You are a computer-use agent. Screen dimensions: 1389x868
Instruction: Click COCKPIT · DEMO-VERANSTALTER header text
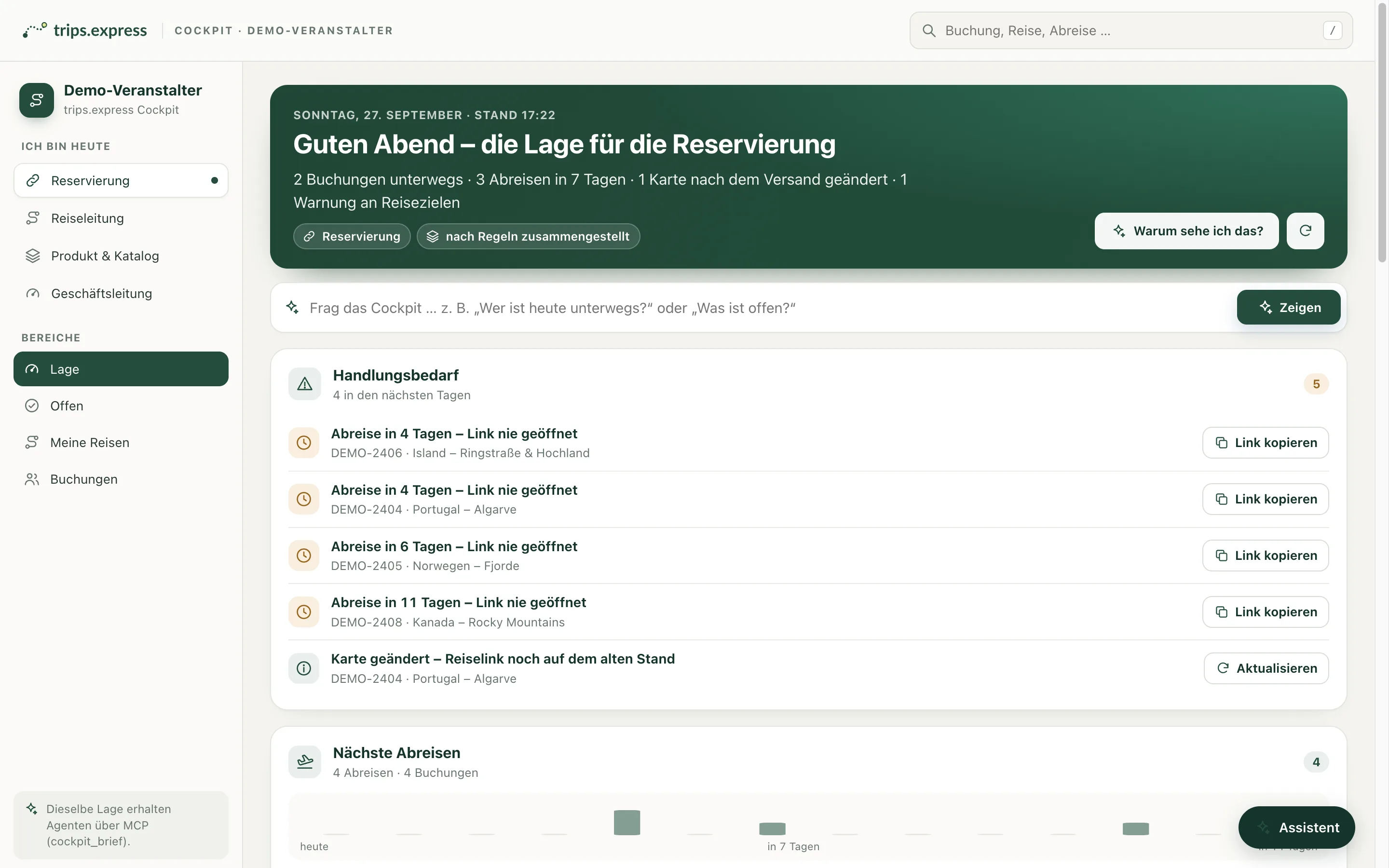(284, 30)
